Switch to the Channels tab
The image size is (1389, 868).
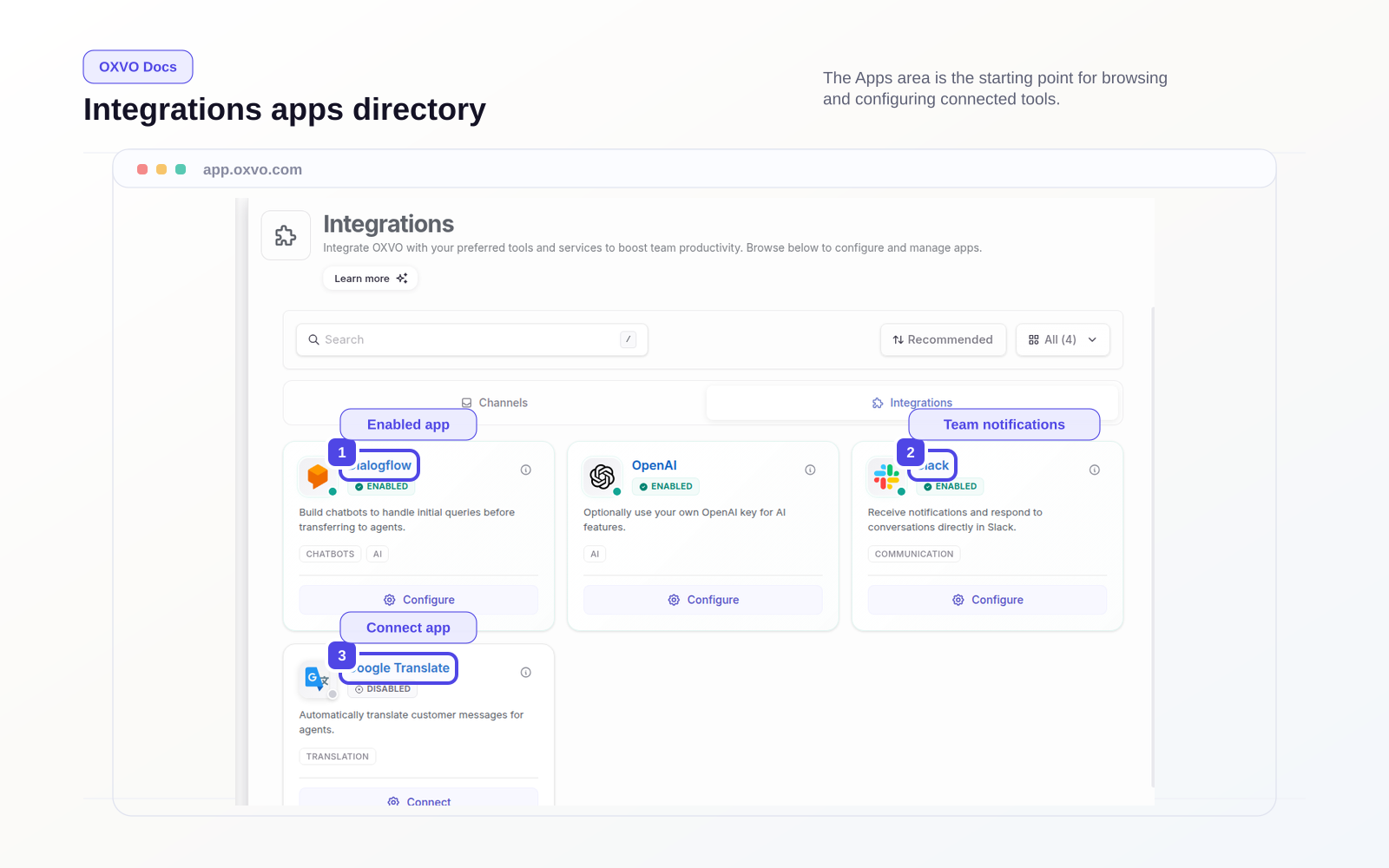(x=495, y=403)
